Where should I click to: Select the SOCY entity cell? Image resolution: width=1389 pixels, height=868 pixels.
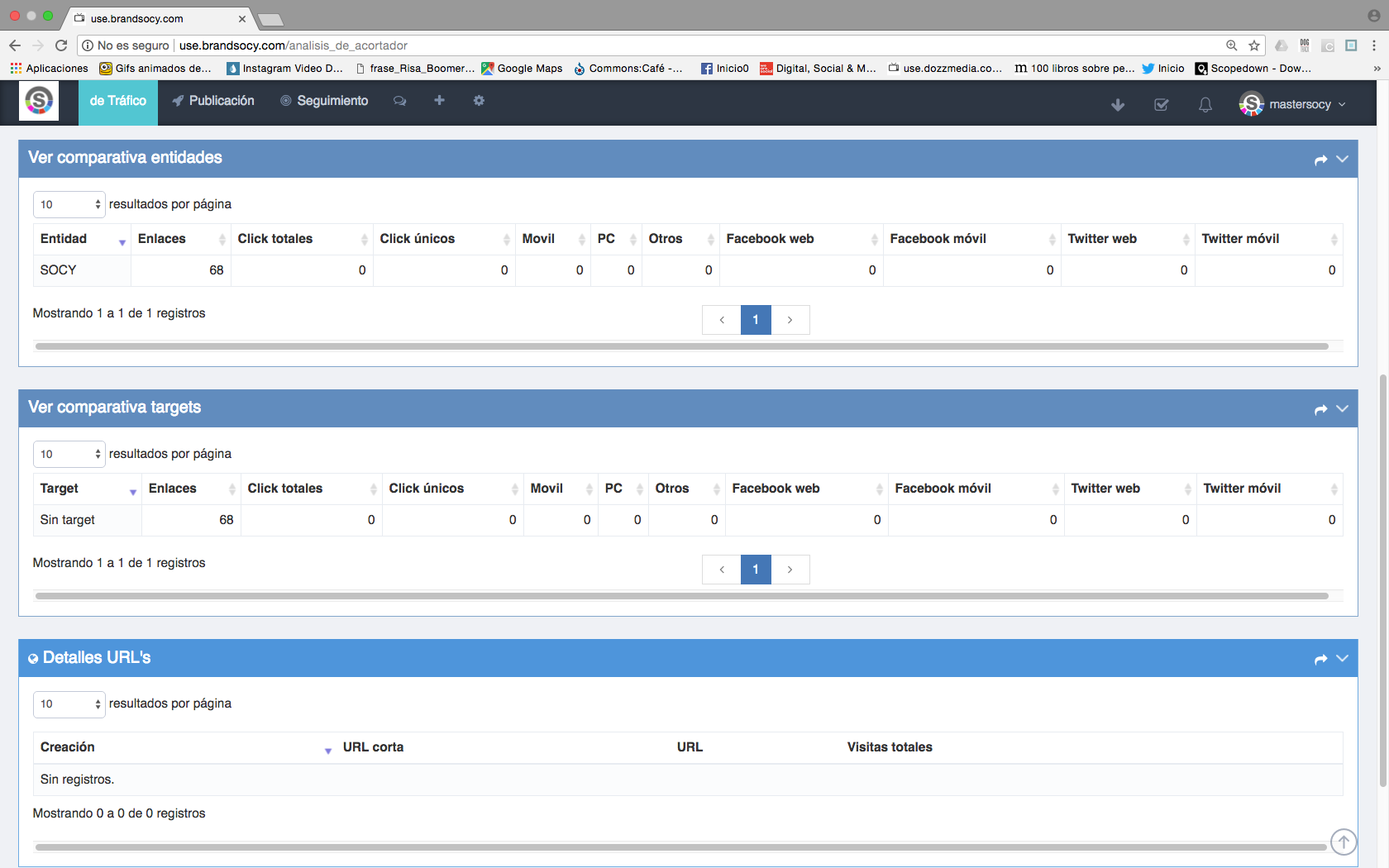[x=82, y=270]
